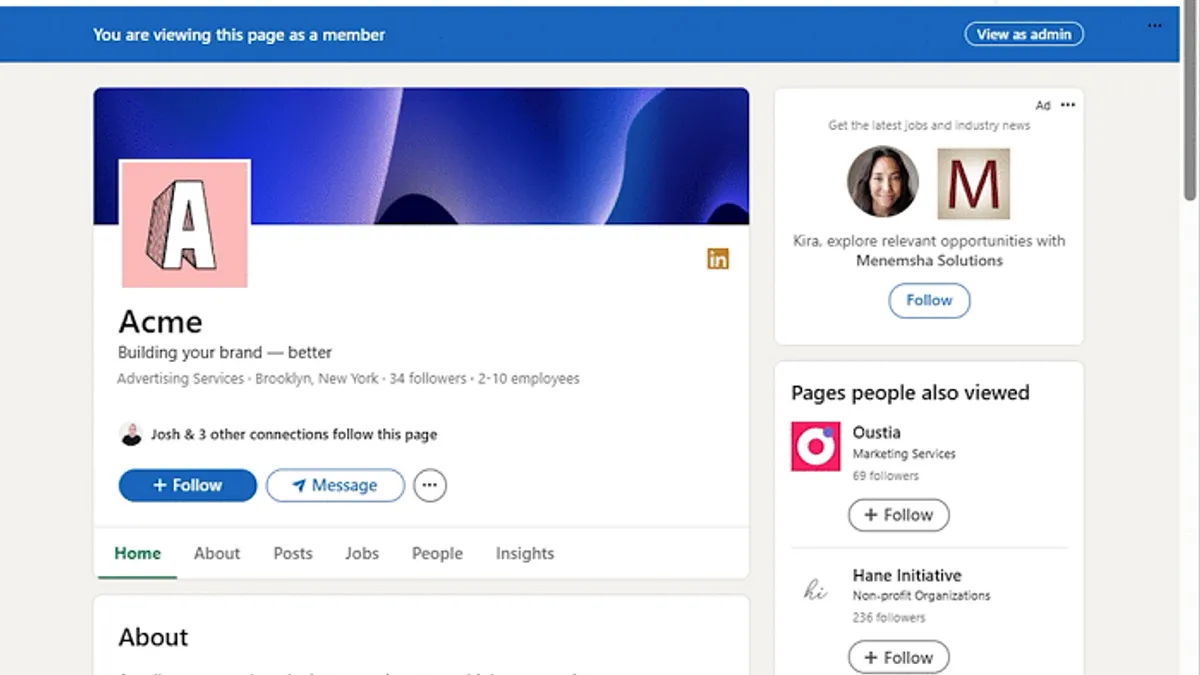Screen dimensions: 1200x675
Task: Open the Posts tab
Action: 293,553
